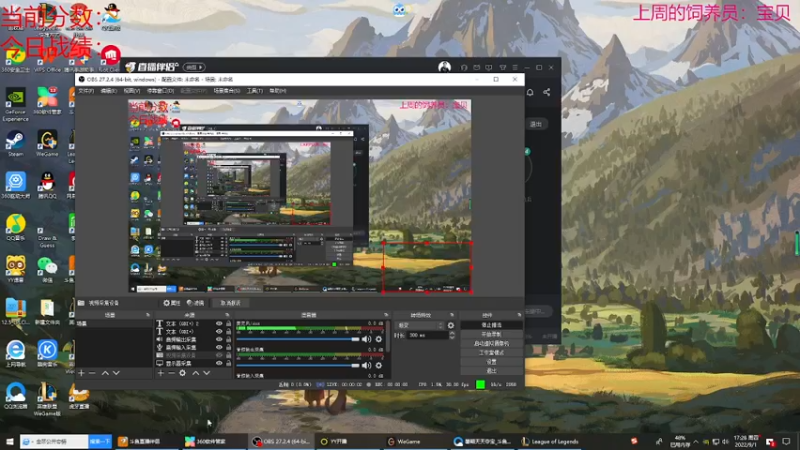Image resolution: width=800 pixels, height=450 pixels.
Task: Click the 启动虚拟摄像机 virtual camera button
Action: coord(491,343)
